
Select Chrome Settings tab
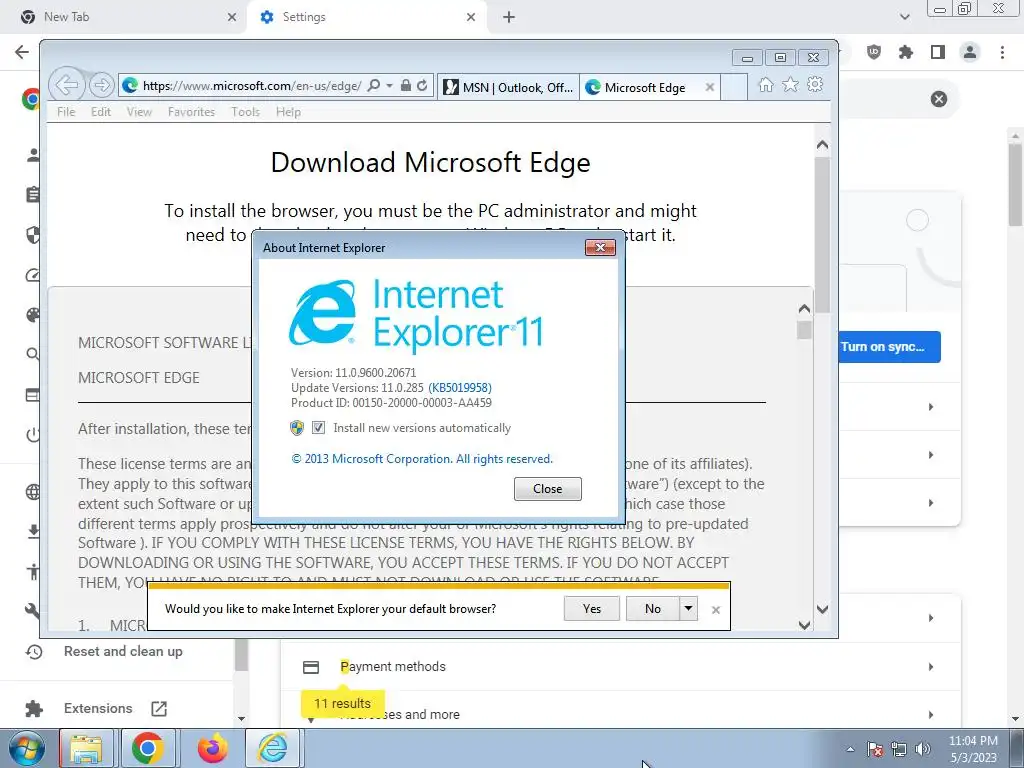366,17
